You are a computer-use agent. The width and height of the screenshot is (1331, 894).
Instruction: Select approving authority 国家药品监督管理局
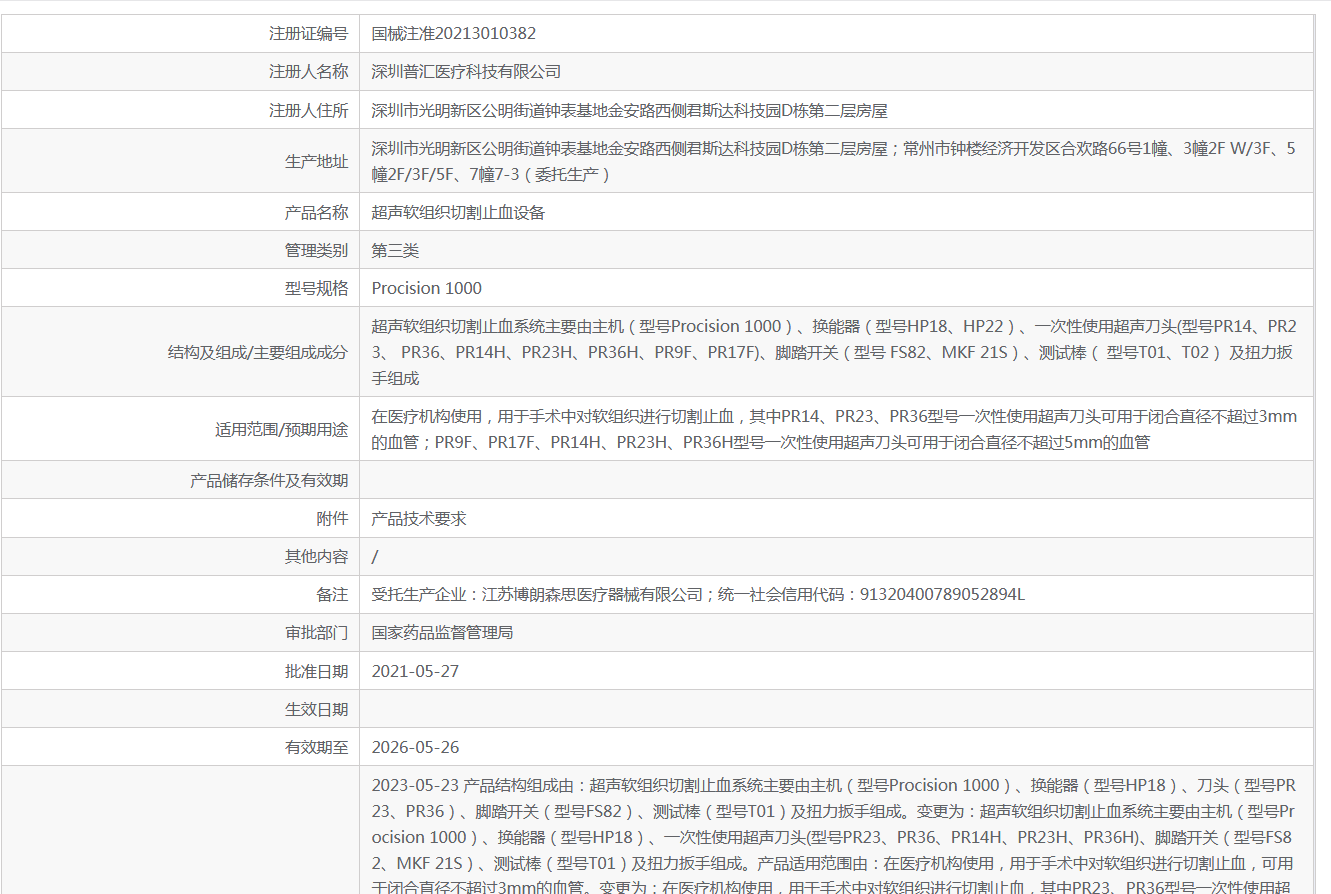(442, 632)
